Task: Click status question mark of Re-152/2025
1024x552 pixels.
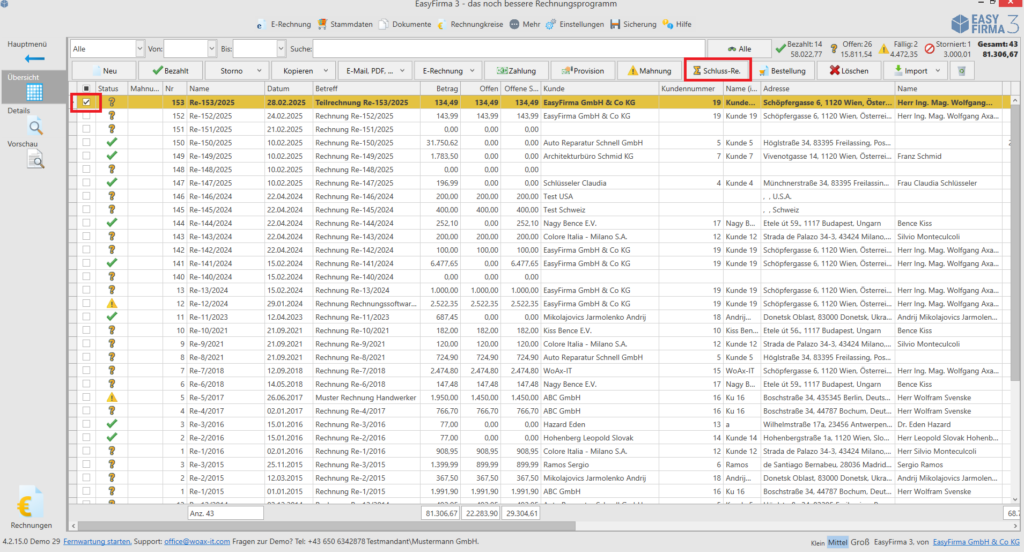Action: pos(112,116)
